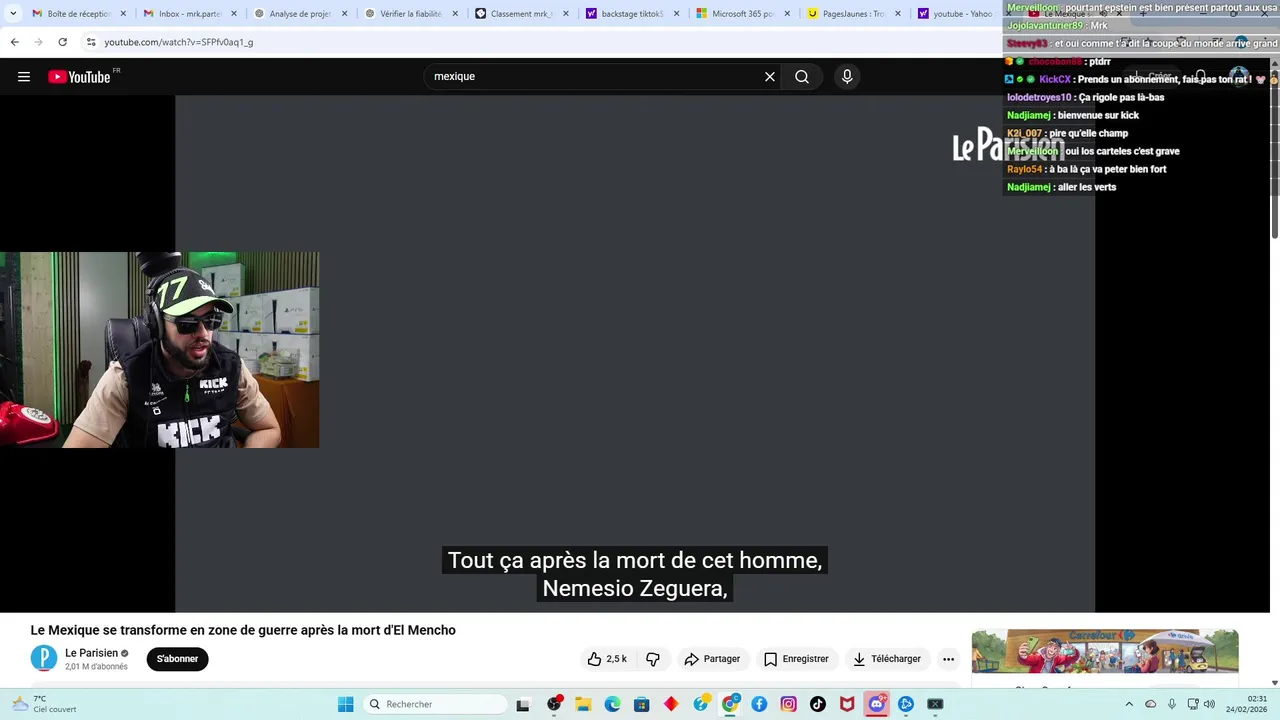The width and height of the screenshot is (1280, 720).
Task: Switch to the "backstage tiktok" tab
Action: [631, 14]
